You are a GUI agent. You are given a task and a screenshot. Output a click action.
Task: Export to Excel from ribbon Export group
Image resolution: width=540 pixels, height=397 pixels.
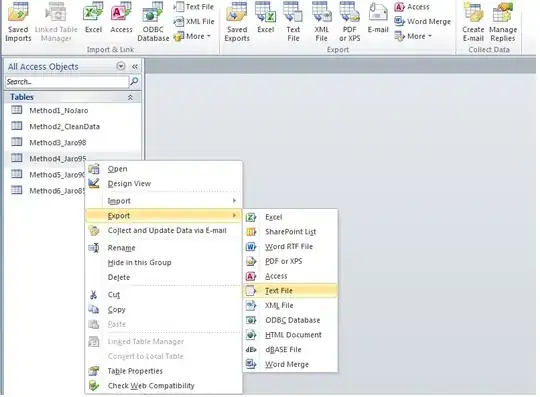click(266, 18)
